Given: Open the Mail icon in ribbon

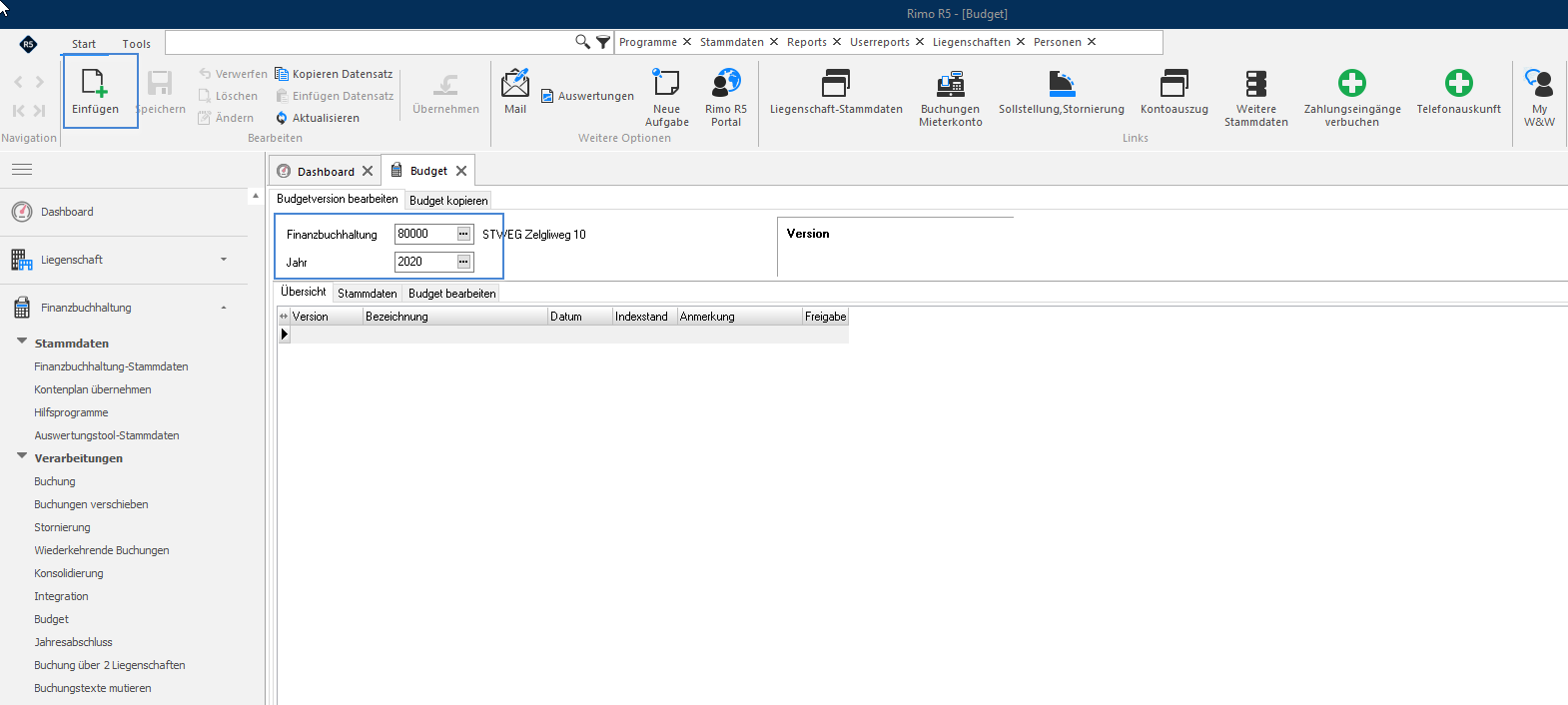Looking at the screenshot, I should pos(515,83).
